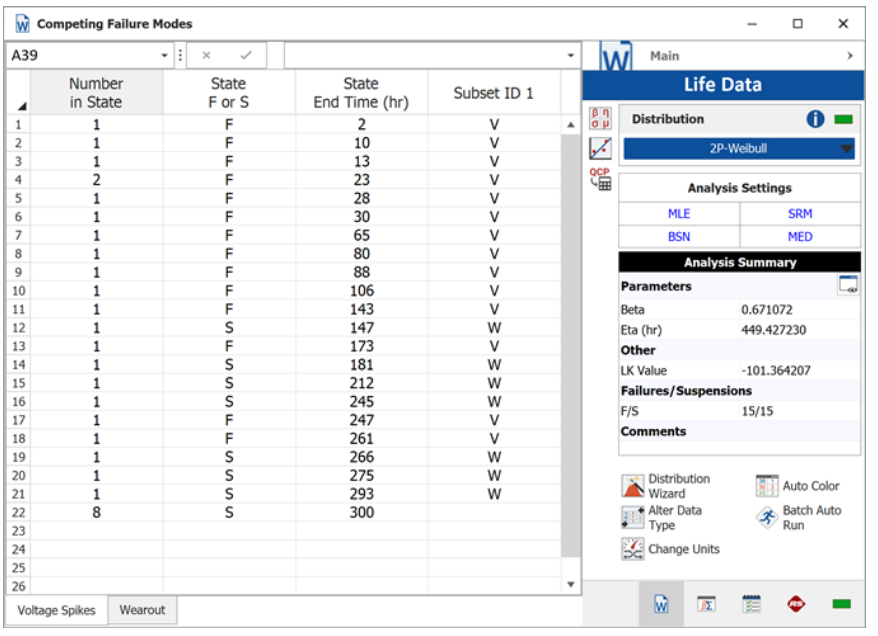Toggle the MLE analysis method setting
The image size is (878, 636).
pyautogui.click(x=679, y=214)
